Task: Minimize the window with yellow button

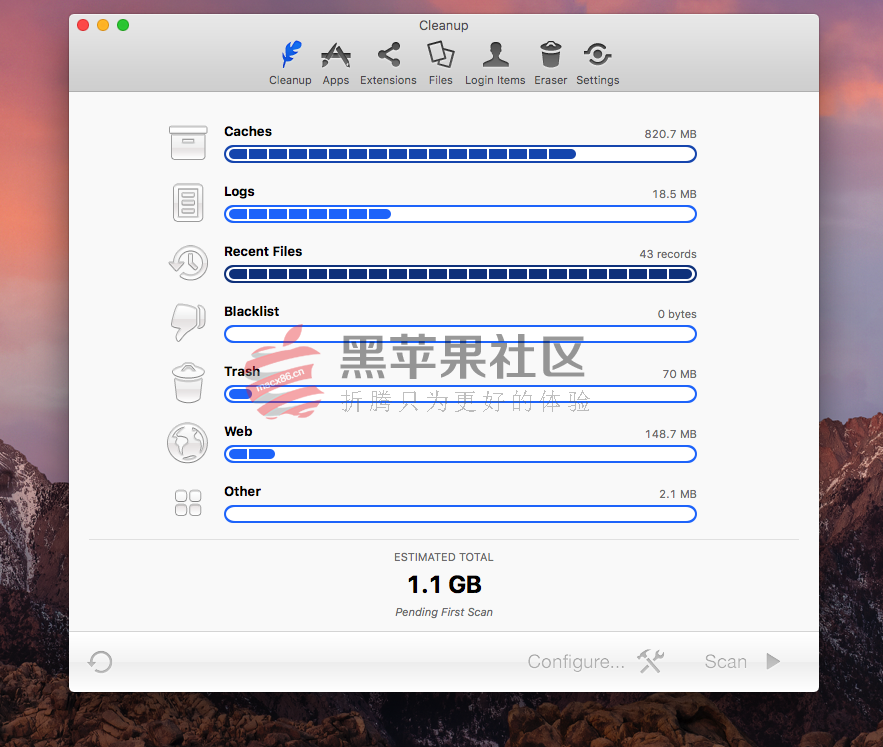Action: (x=103, y=25)
